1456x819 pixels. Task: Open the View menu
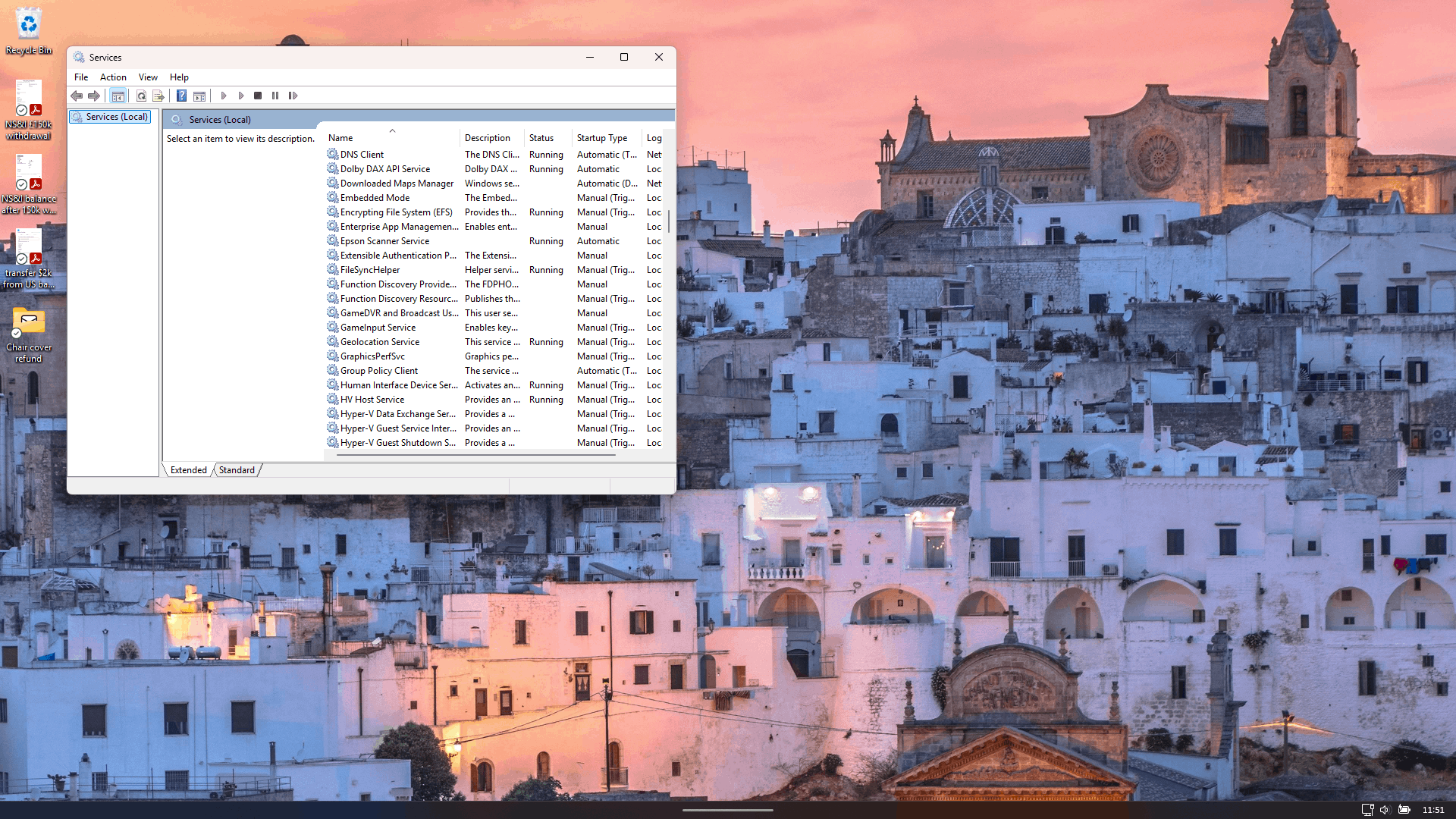tap(148, 77)
